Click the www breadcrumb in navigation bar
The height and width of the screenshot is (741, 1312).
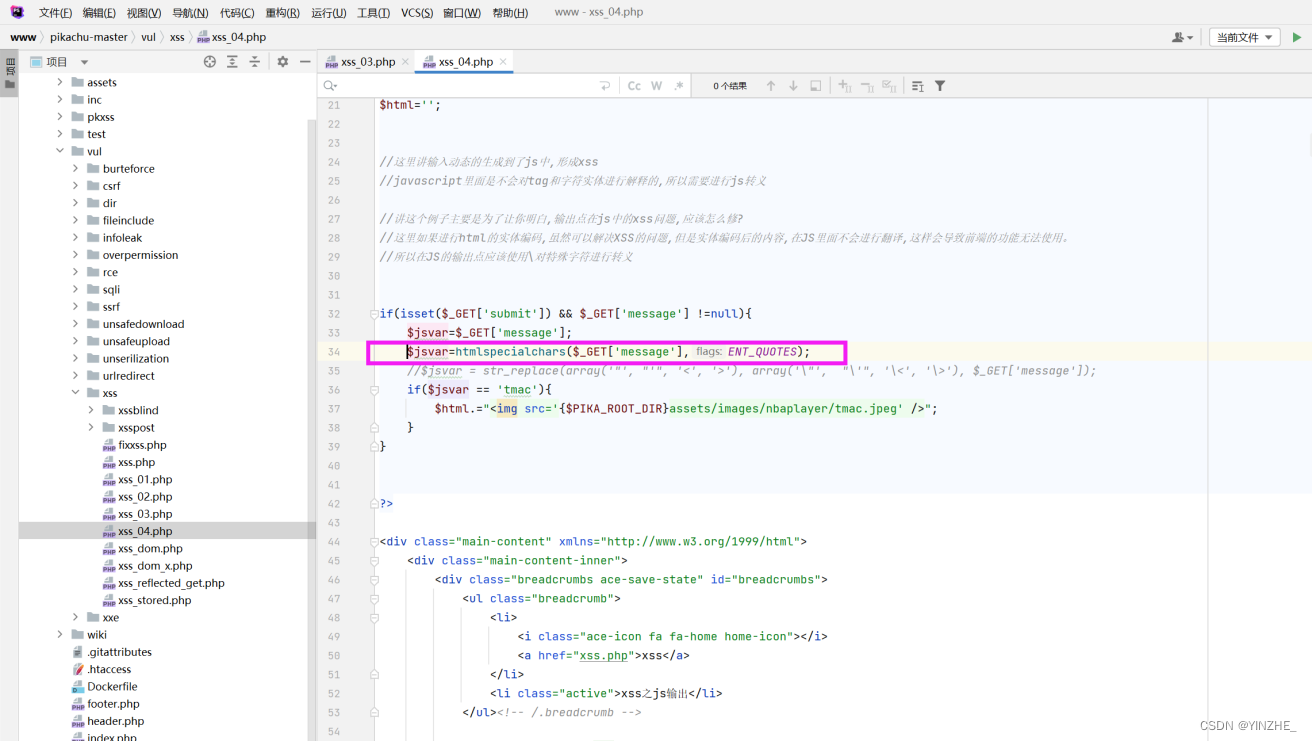[x=23, y=37]
